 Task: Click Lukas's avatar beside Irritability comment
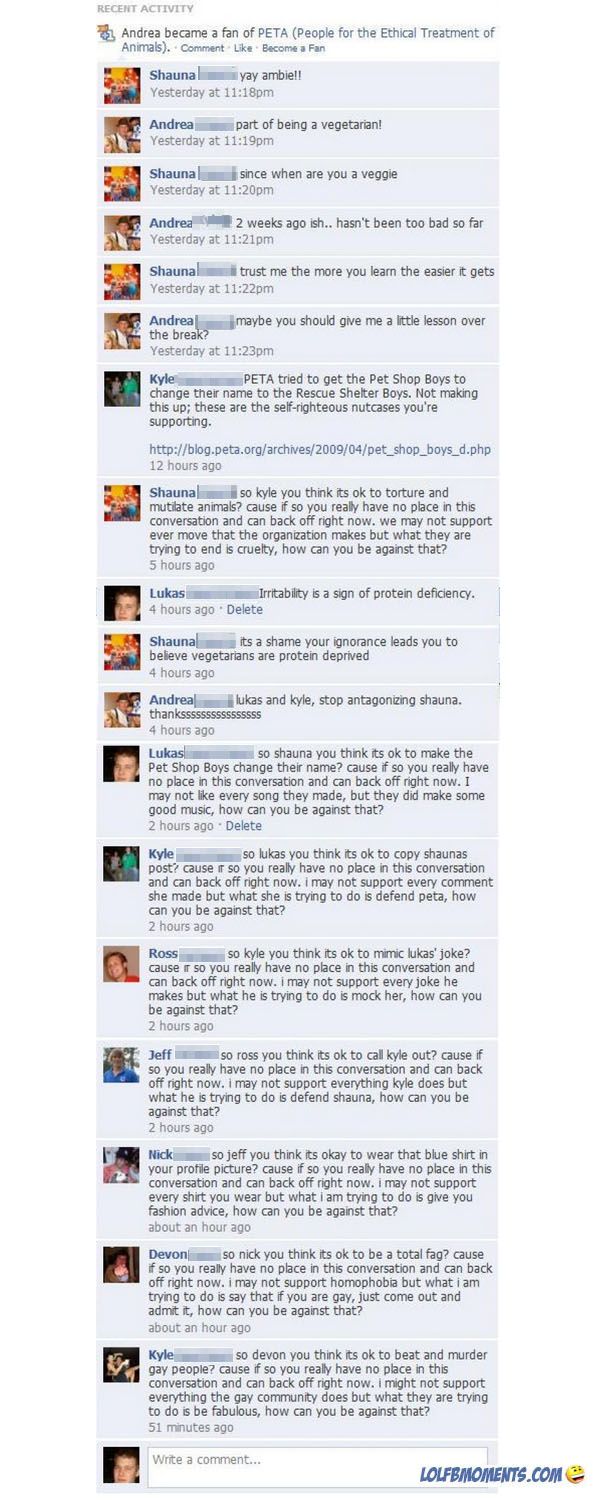click(122, 603)
